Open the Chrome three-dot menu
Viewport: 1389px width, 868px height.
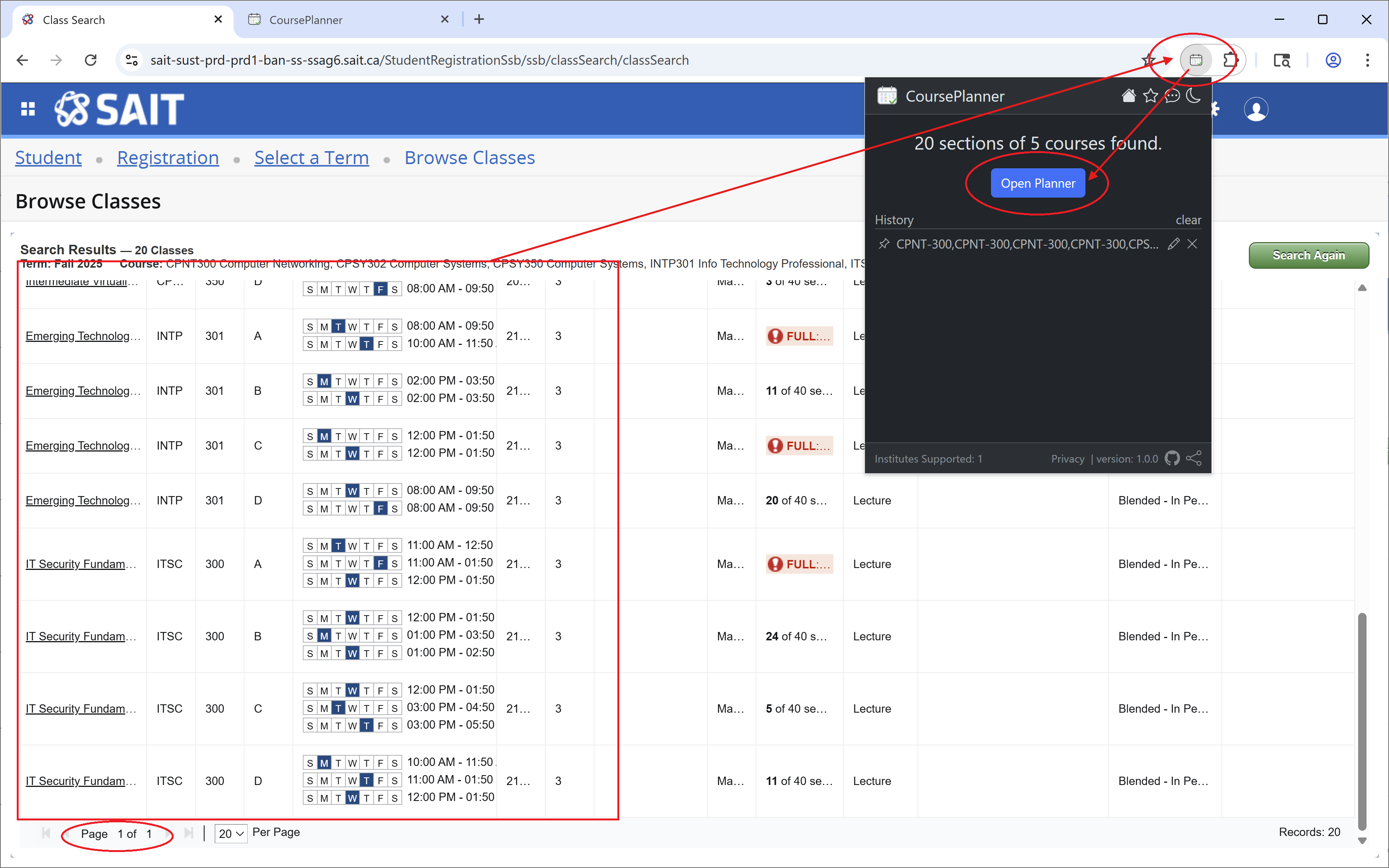[1367, 60]
